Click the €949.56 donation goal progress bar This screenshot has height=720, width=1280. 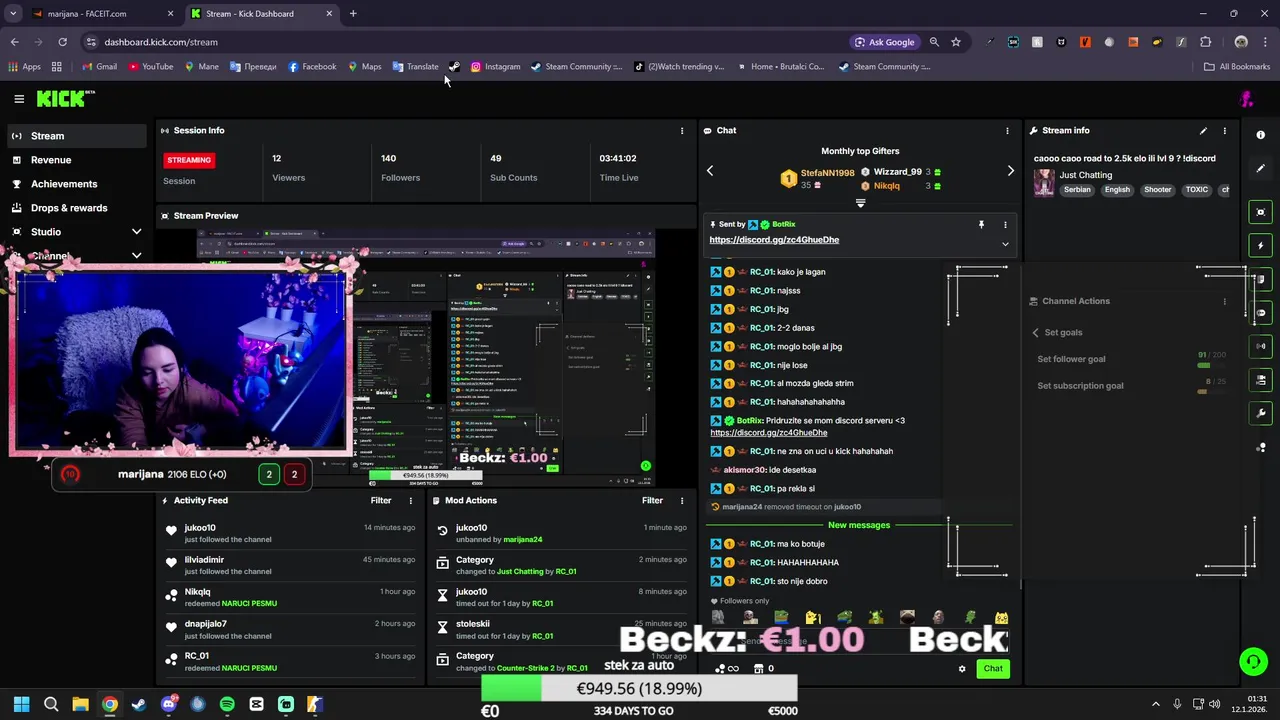639,689
